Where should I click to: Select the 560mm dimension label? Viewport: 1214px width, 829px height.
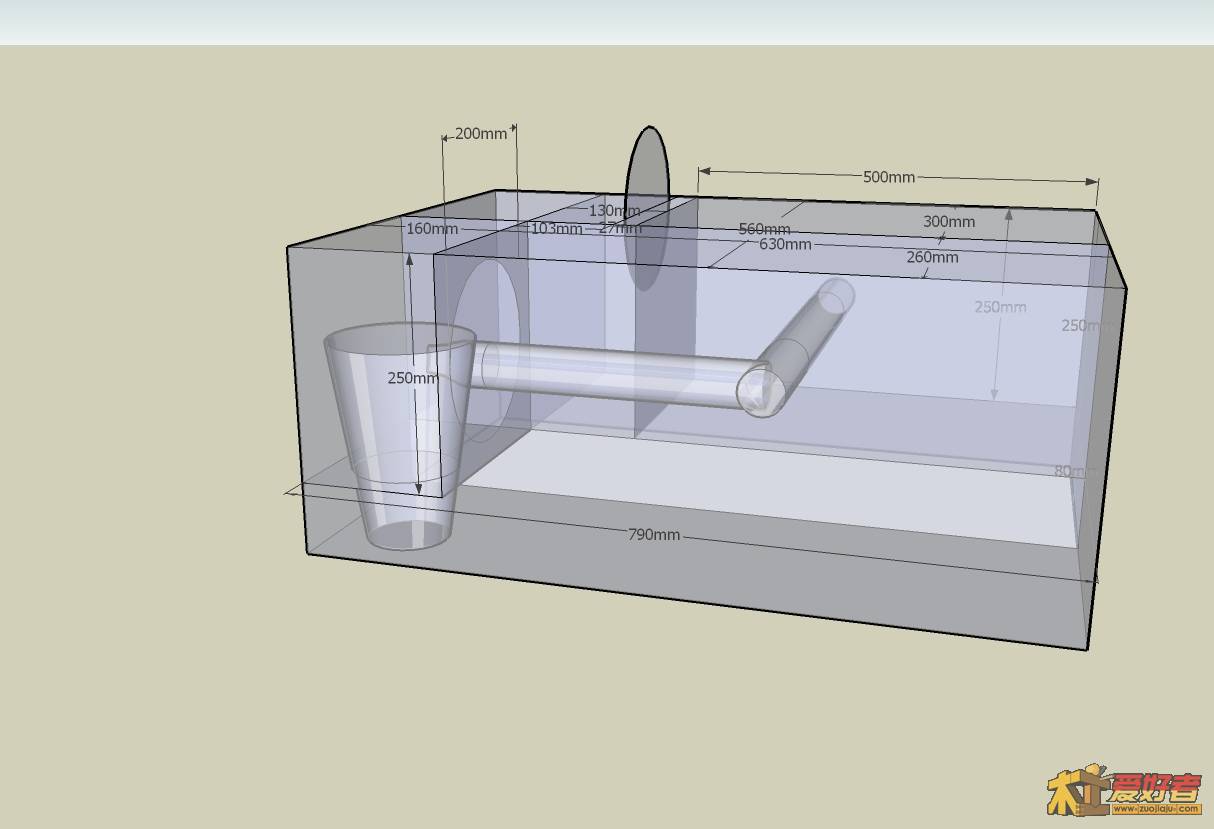764,230
